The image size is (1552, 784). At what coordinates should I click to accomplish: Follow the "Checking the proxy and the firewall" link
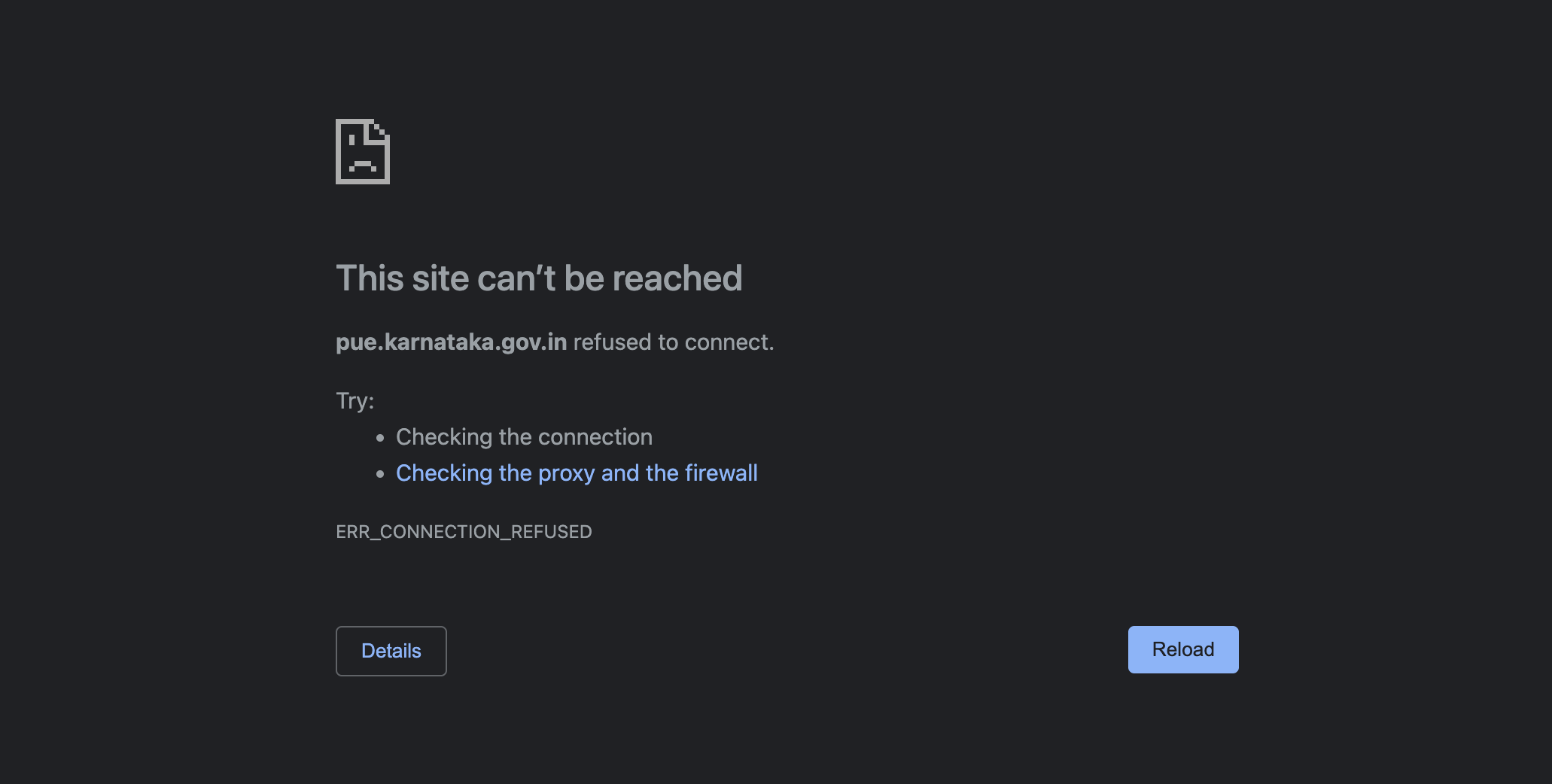[x=576, y=473]
